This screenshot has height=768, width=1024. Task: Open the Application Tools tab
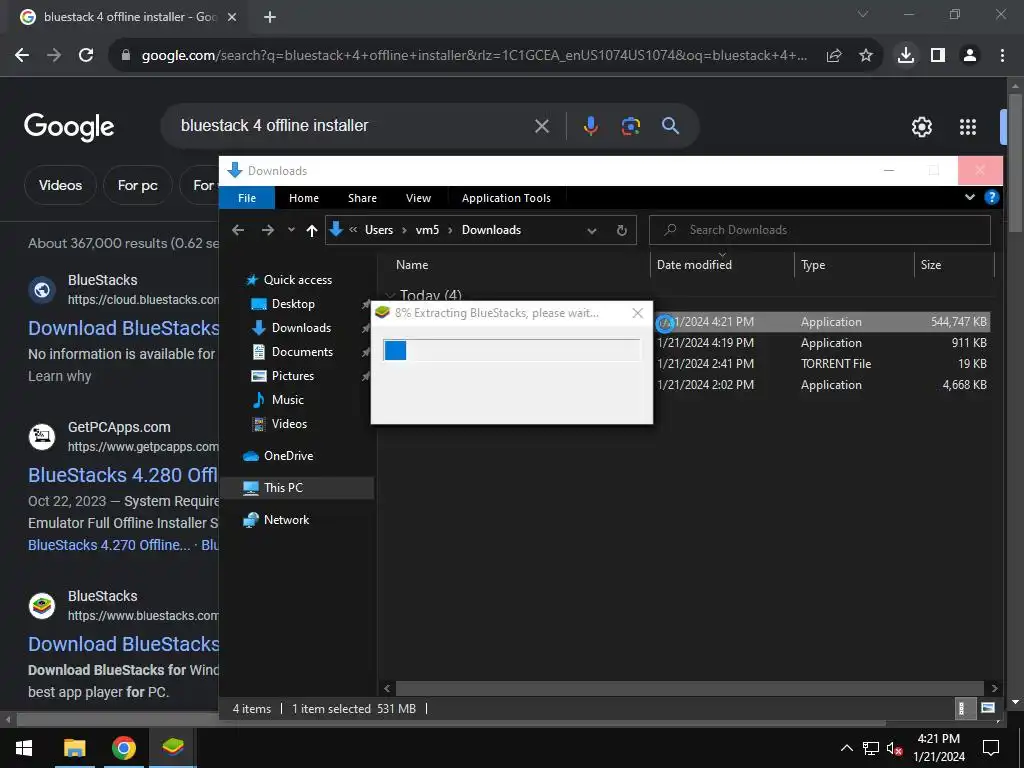(x=506, y=198)
